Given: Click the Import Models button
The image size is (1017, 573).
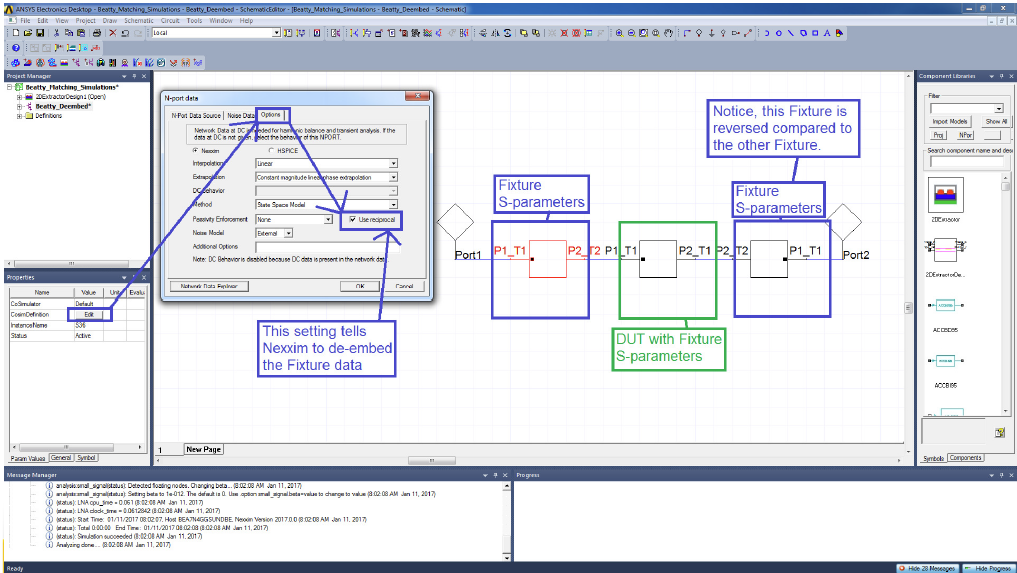Looking at the screenshot, I should coord(950,121).
